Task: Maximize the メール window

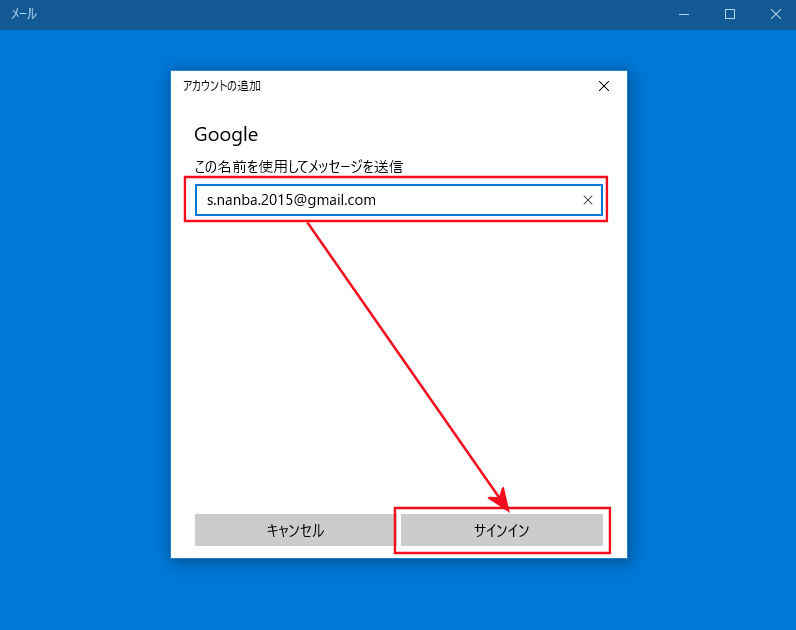Action: [x=729, y=14]
